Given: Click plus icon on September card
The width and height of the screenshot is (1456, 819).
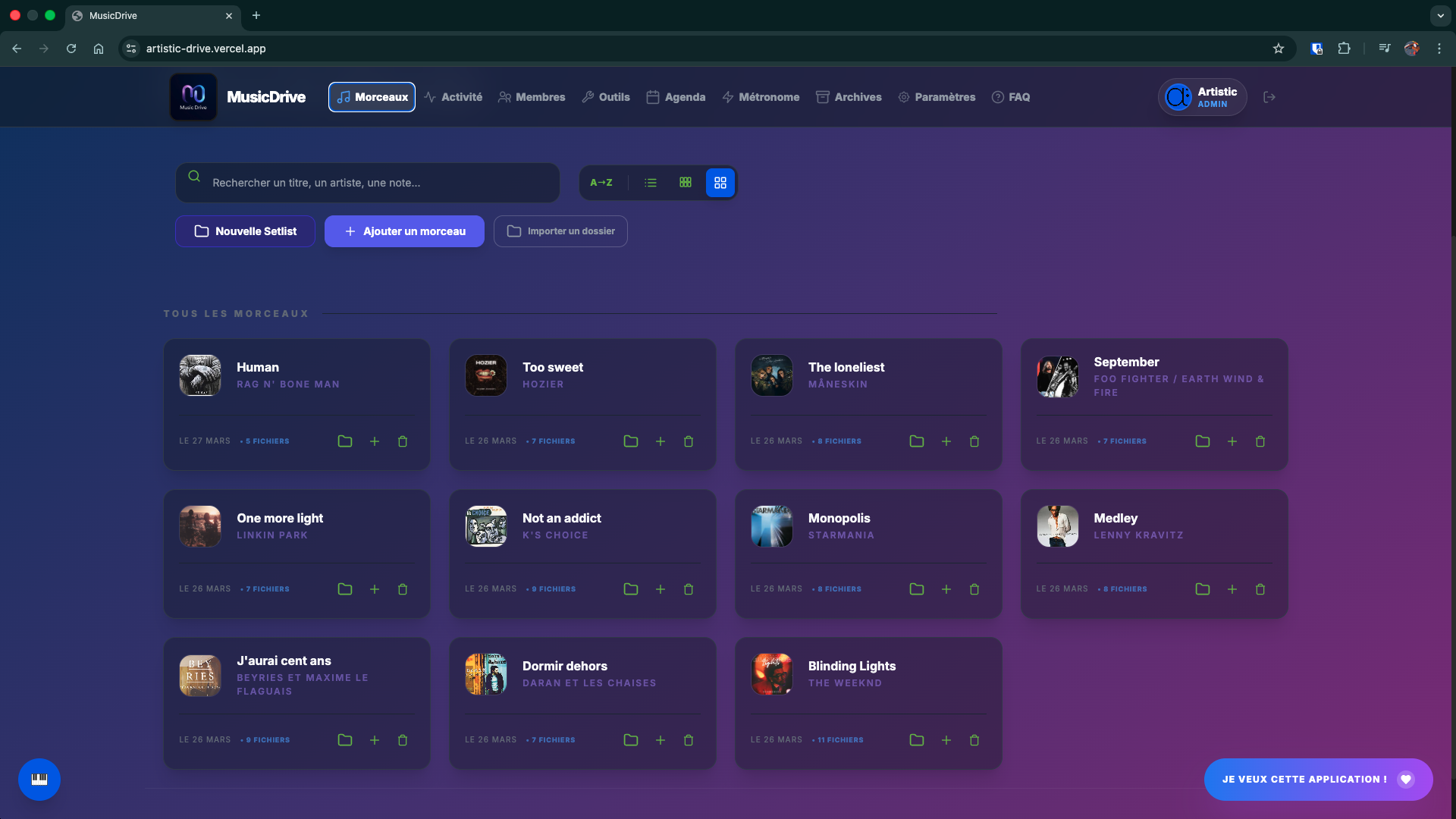Looking at the screenshot, I should tap(1232, 441).
